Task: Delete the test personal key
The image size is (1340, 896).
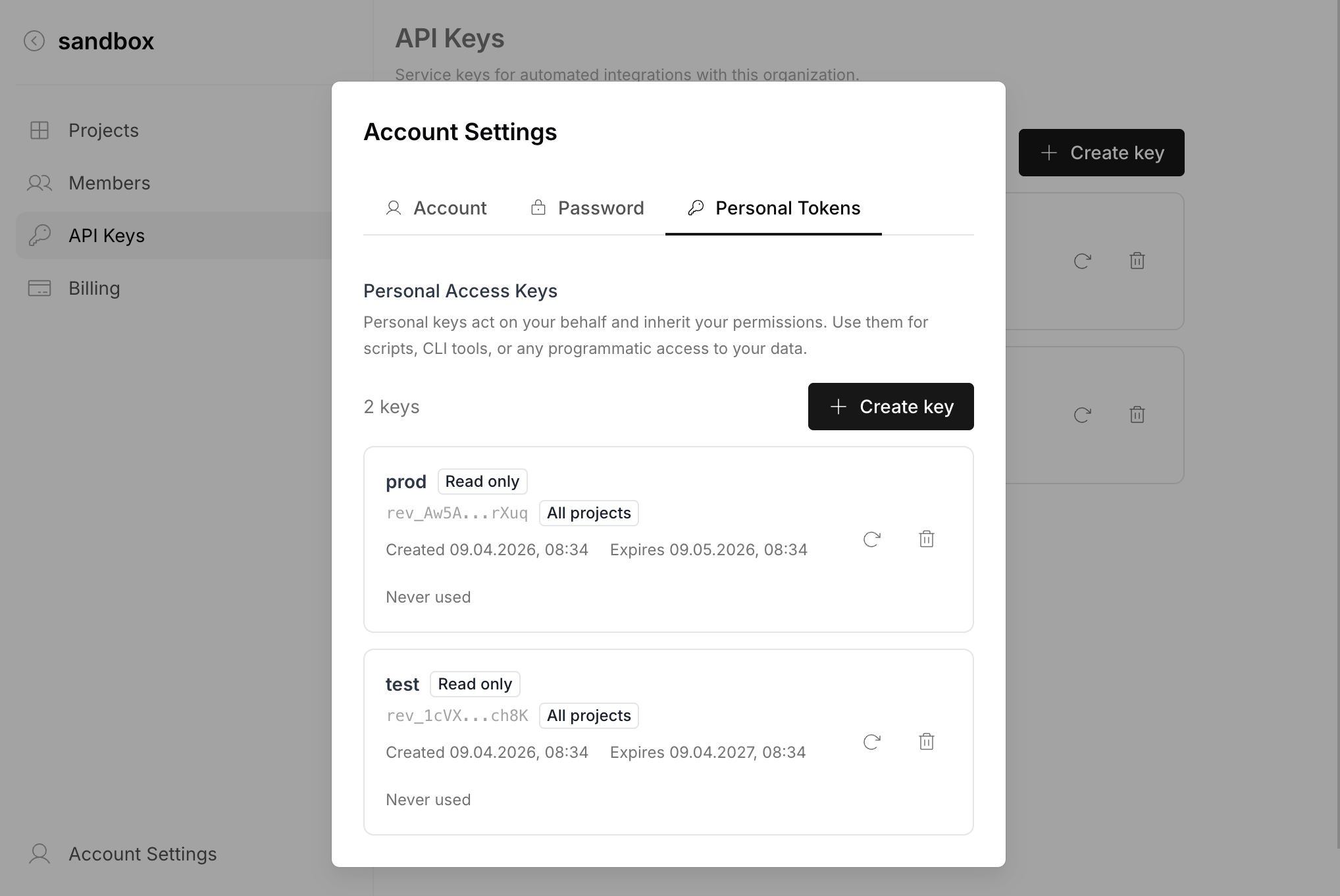Action: (927, 741)
